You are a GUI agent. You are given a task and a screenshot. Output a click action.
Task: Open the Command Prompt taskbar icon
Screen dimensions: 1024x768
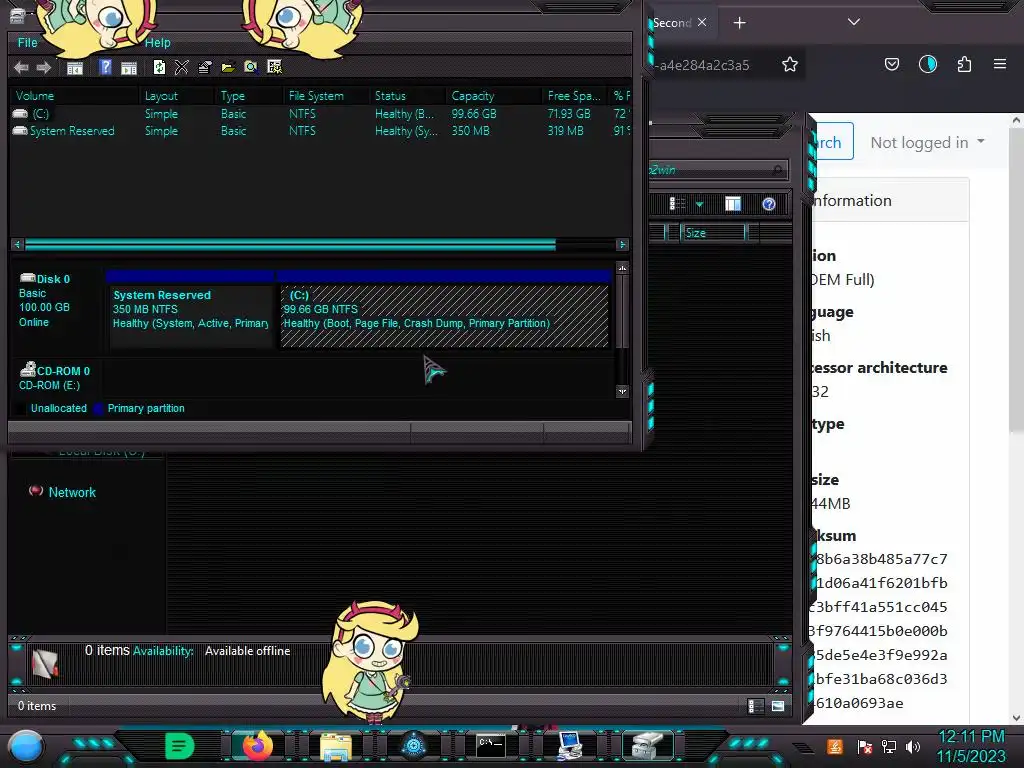pos(490,746)
